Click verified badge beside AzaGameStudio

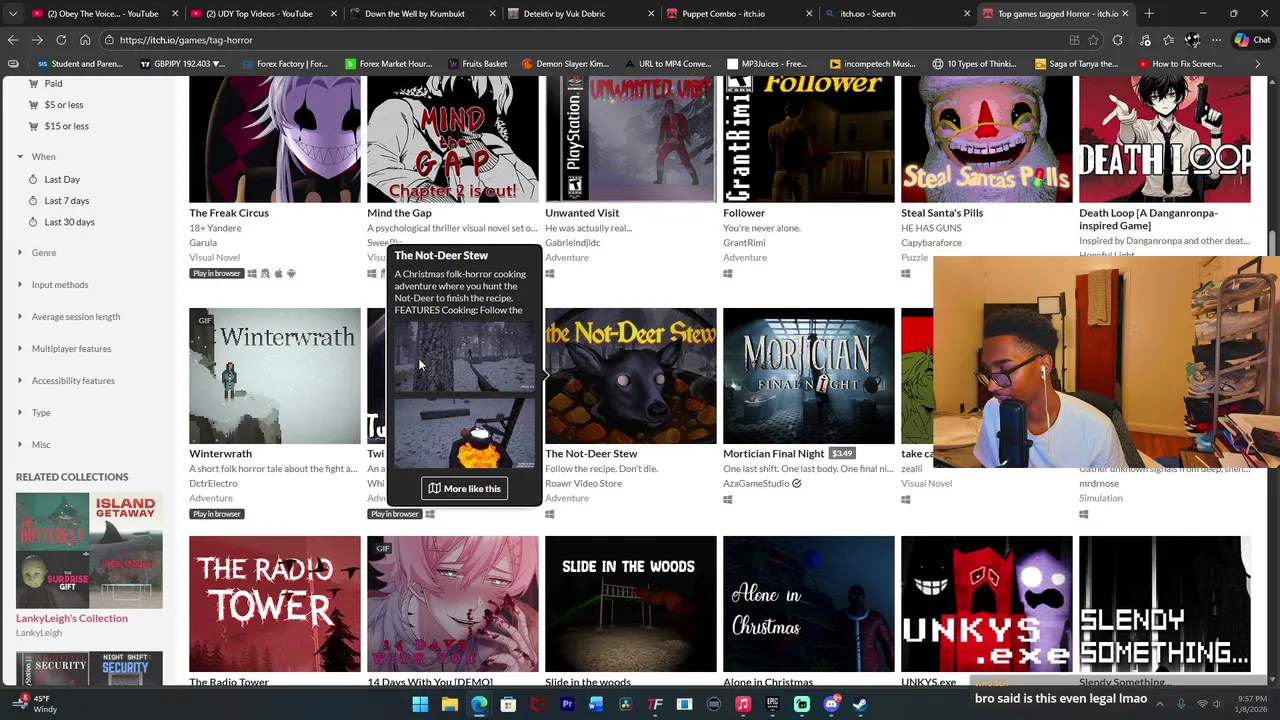[x=797, y=483]
